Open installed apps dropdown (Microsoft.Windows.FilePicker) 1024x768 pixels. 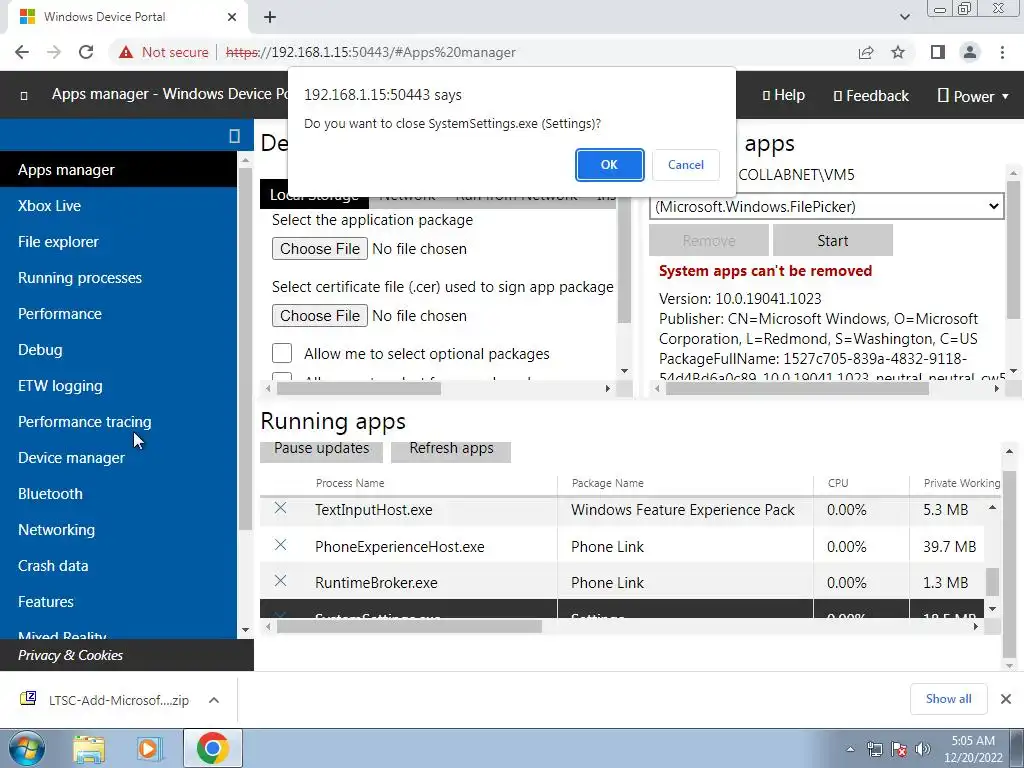[x=826, y=206]
